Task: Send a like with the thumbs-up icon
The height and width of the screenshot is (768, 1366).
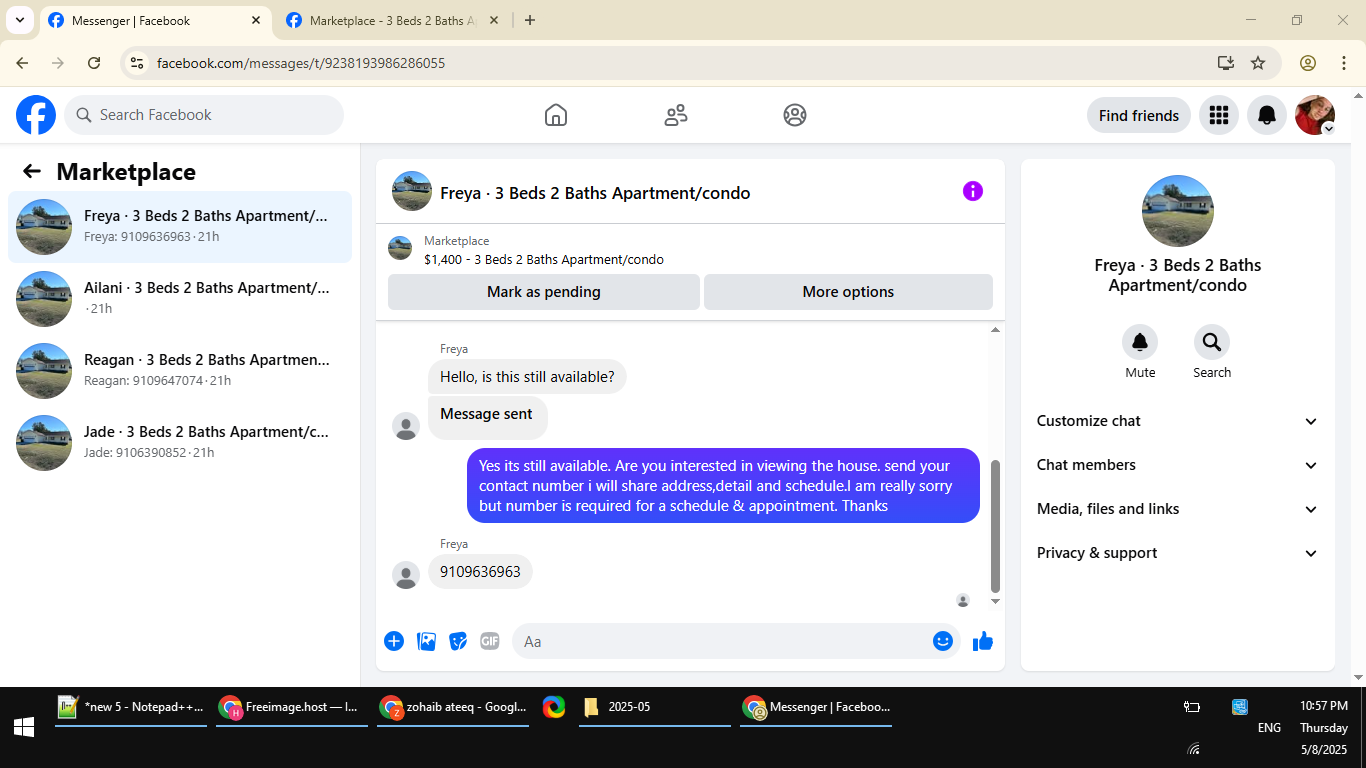Action: tap(983, 641)
